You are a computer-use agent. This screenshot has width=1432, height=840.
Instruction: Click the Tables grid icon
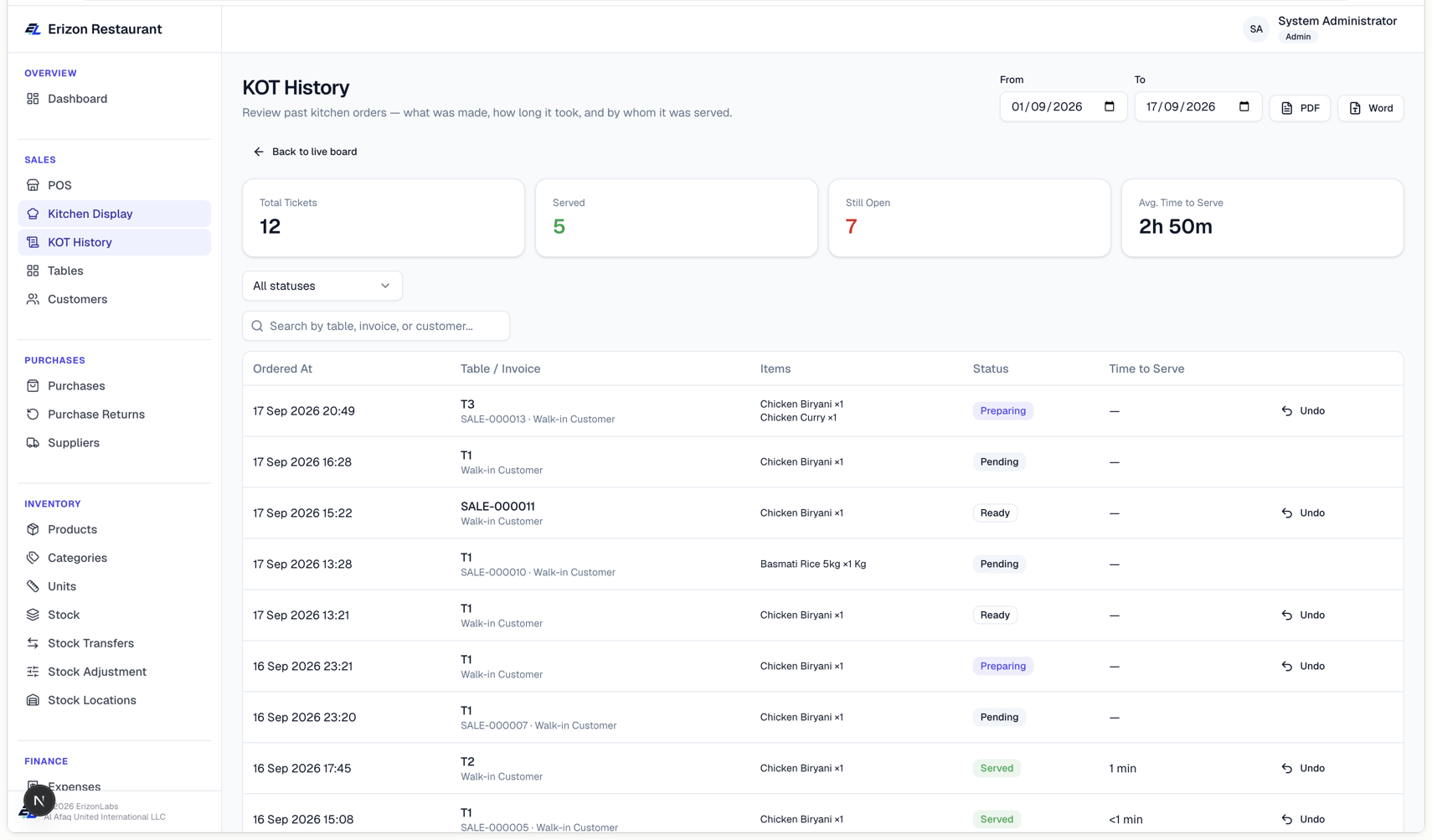click(x=33, y=271)
